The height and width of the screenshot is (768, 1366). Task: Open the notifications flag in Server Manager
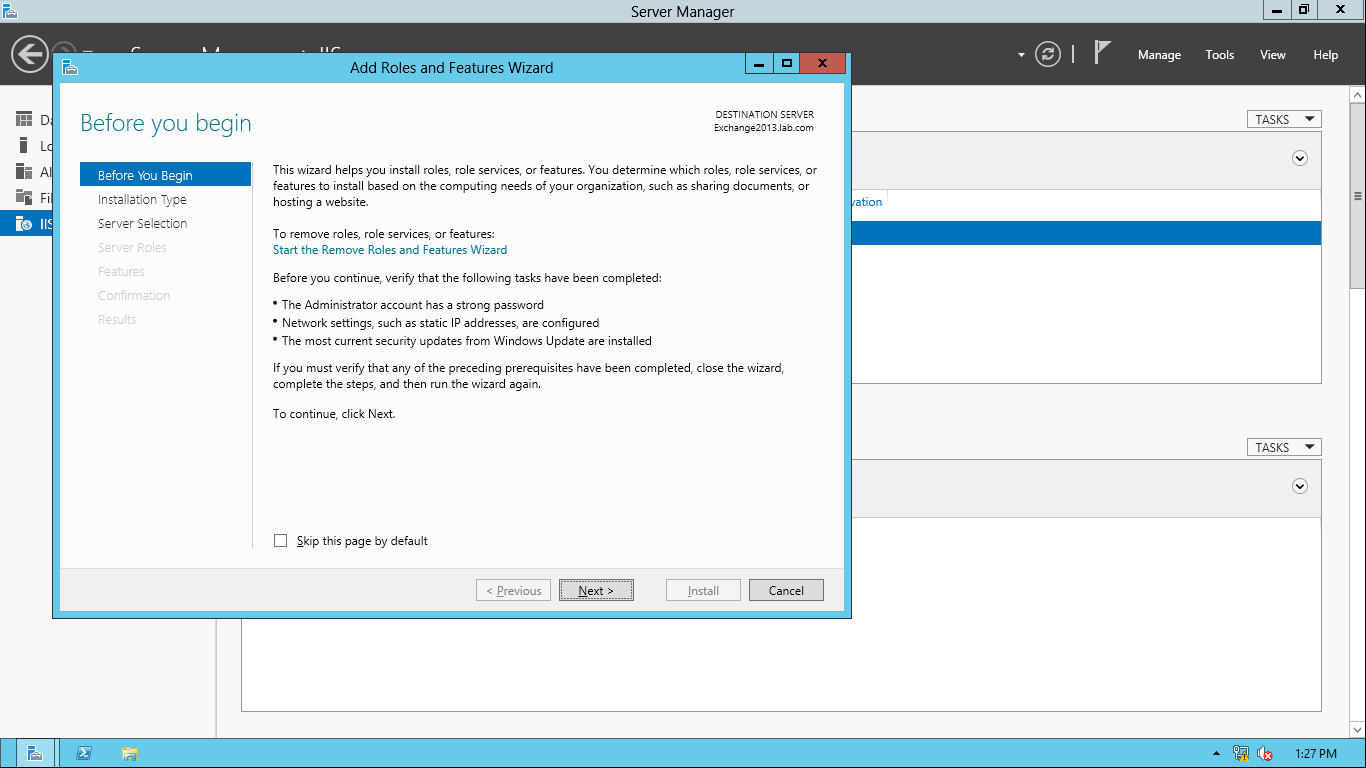(1102, 53)
